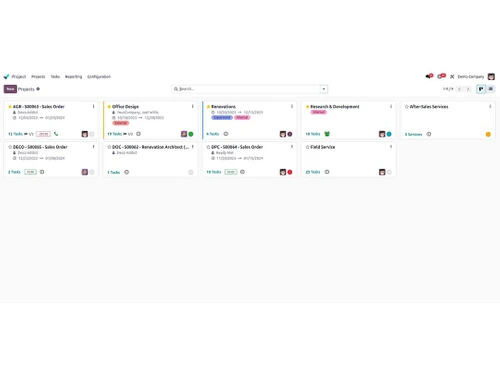Go to the next page of projects
Viewport: 500px width, 375px height.
tap(468, 89)
